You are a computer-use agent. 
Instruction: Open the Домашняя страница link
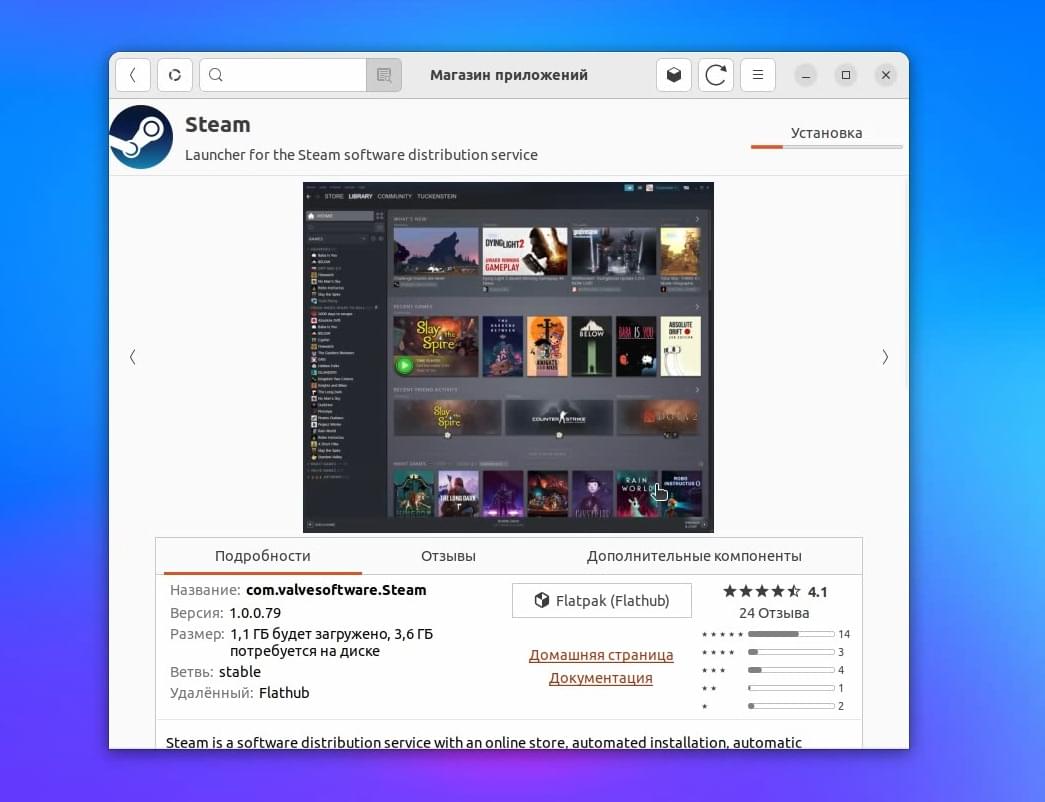601,655
